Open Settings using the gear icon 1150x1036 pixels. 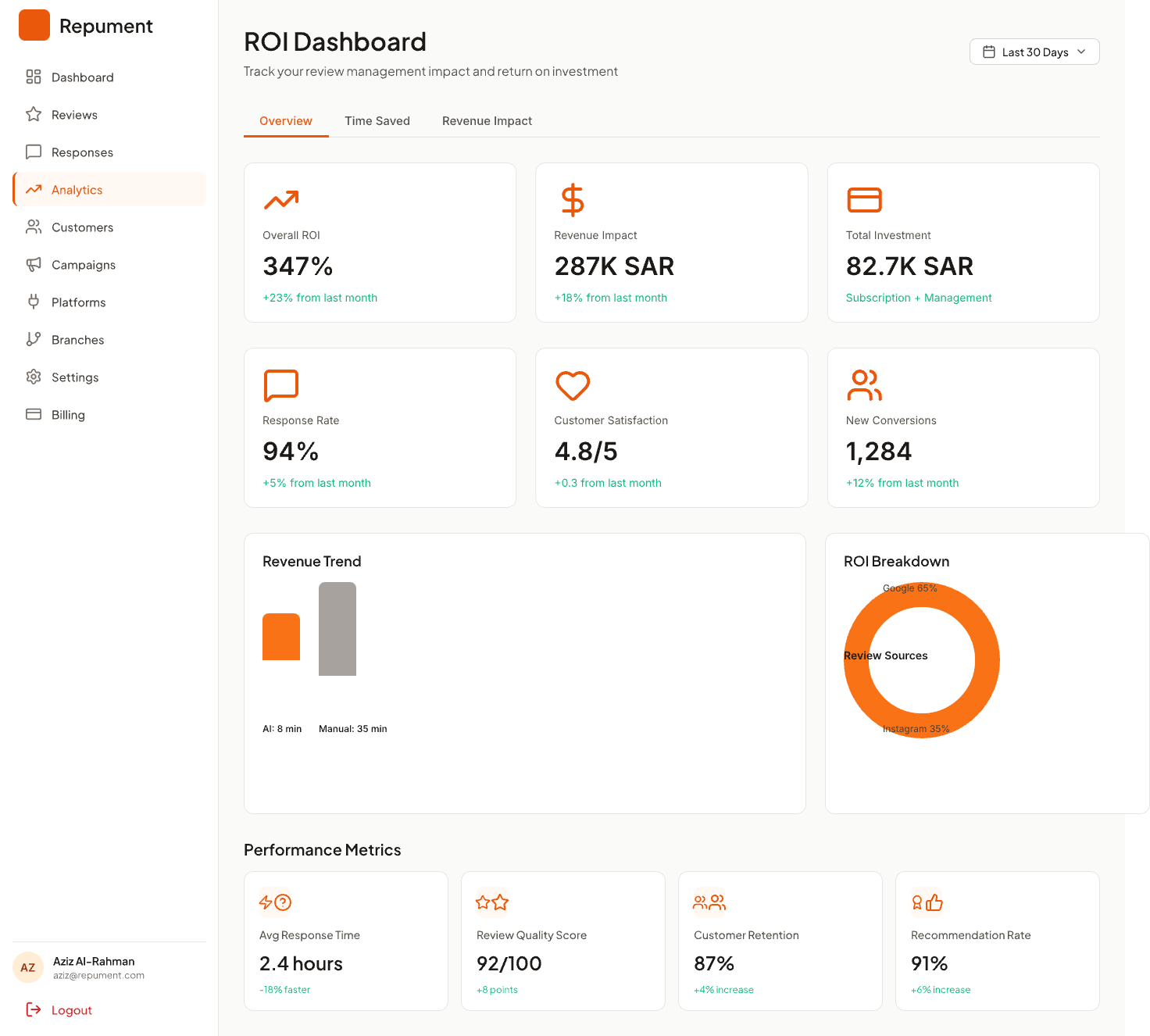coord(34,377)
